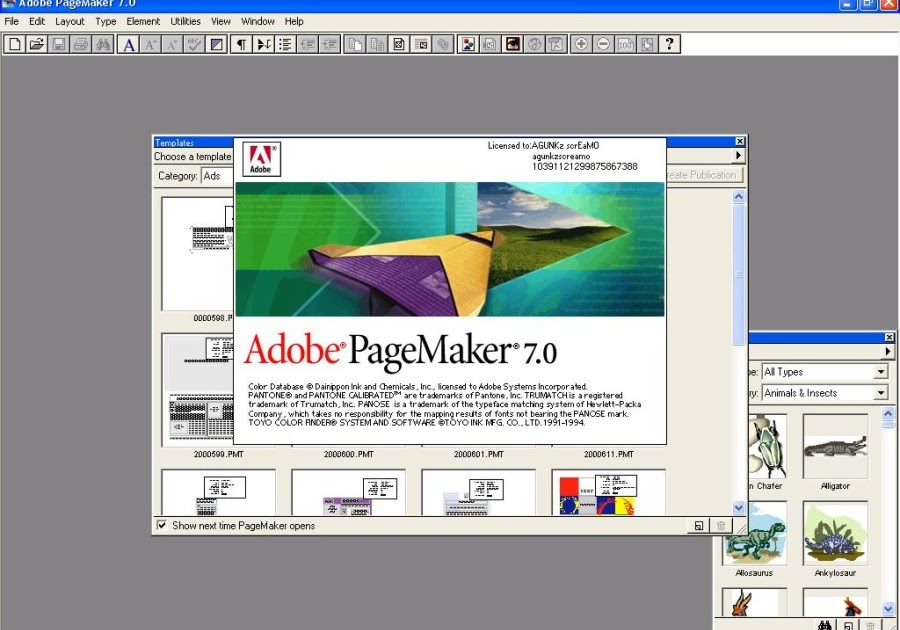Click the picture palette scroll-up arrow

888,413
